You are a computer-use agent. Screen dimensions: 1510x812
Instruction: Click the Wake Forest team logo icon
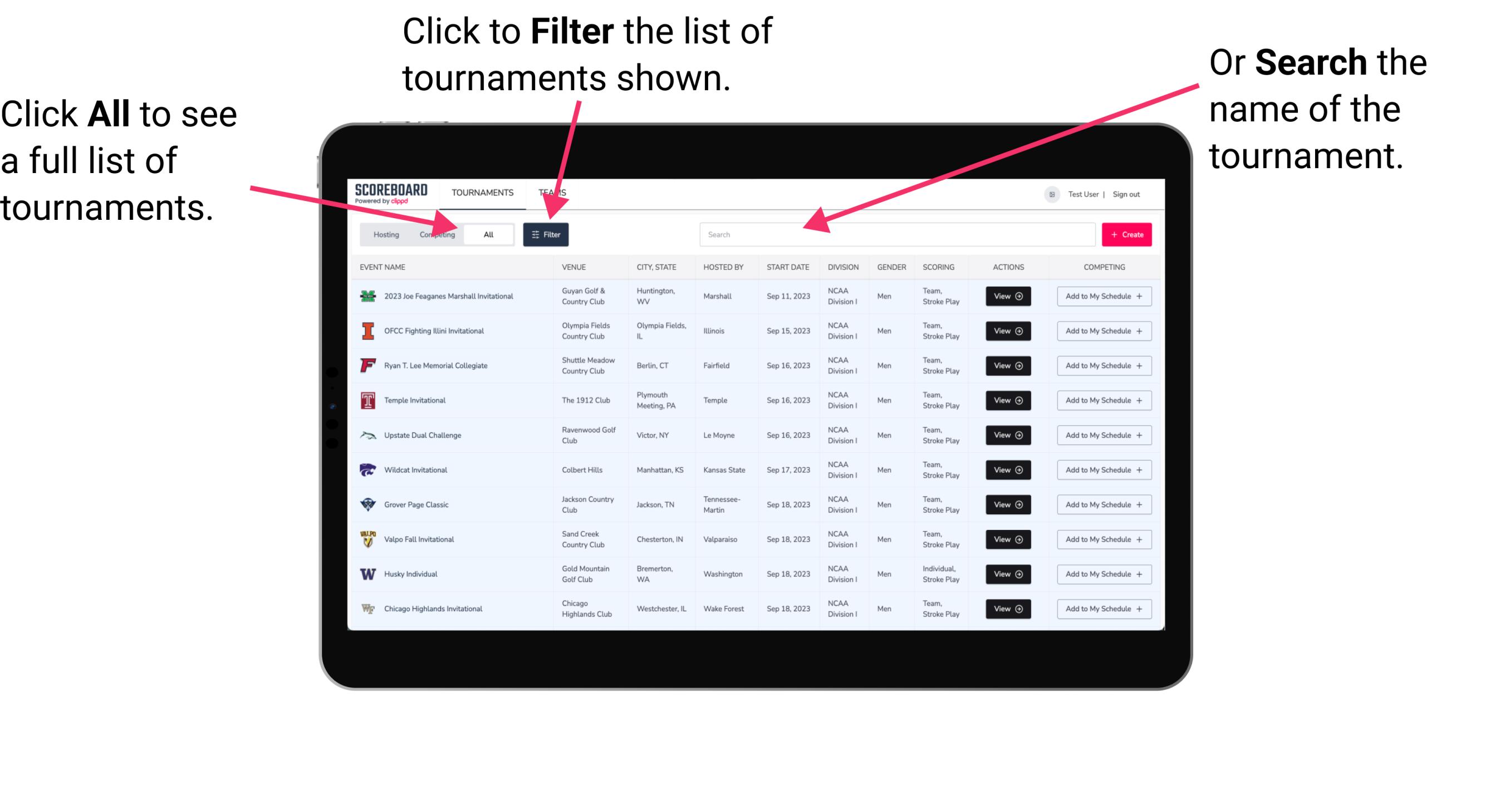[367, 608]
